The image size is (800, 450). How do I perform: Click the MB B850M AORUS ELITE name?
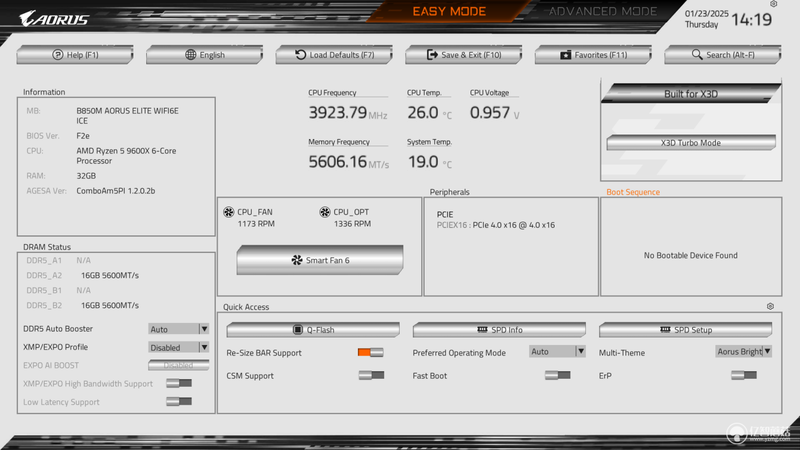128,116
